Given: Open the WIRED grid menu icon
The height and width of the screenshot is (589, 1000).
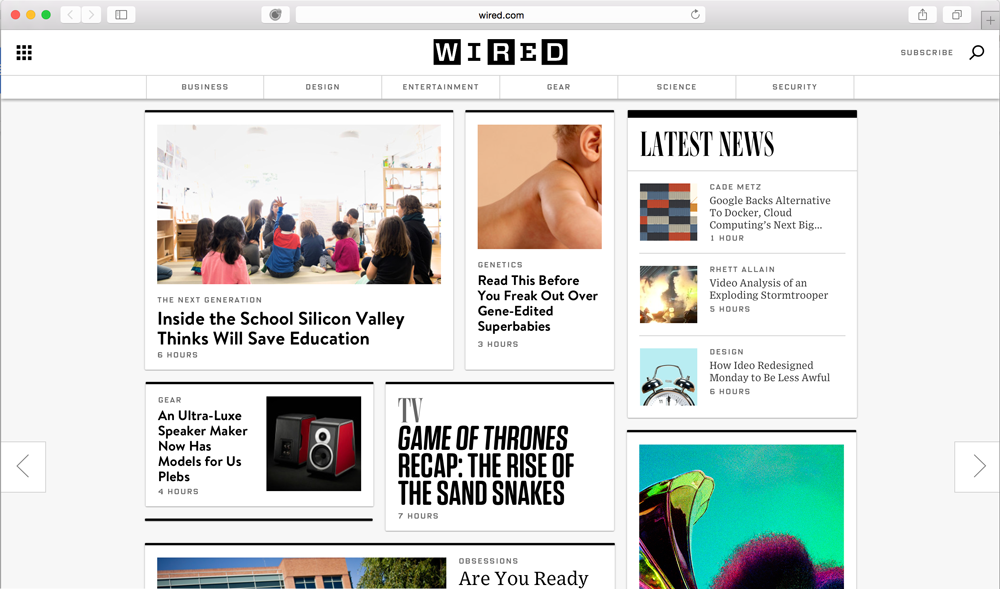Looking at the screenshot, I should pos(24,52).
